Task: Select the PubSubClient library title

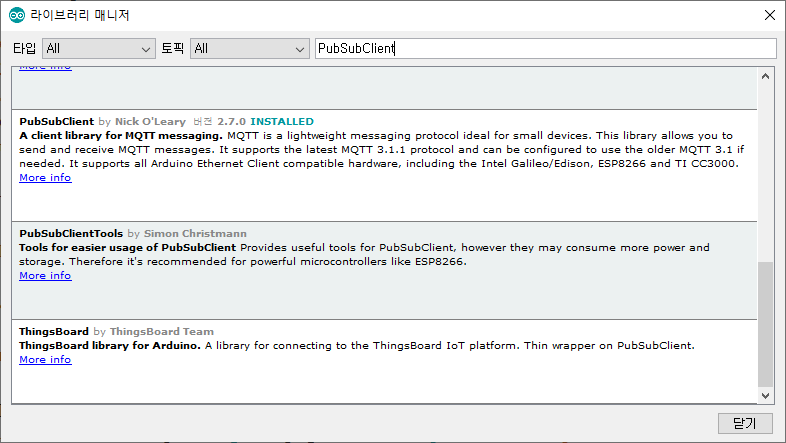Action: click(x=57, y=121)
